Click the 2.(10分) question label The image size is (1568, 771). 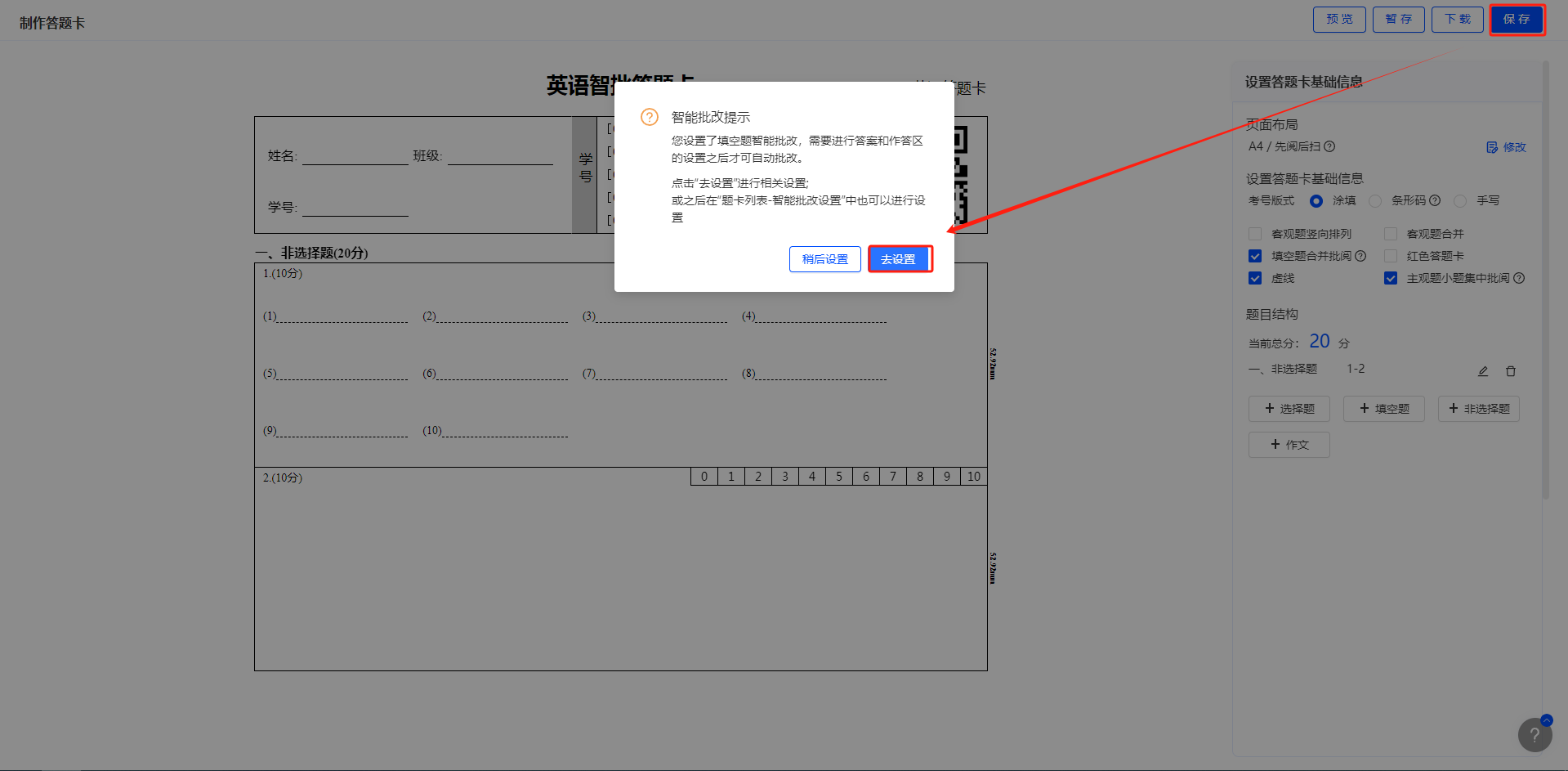pyautogui.click(x=283, y=477)
